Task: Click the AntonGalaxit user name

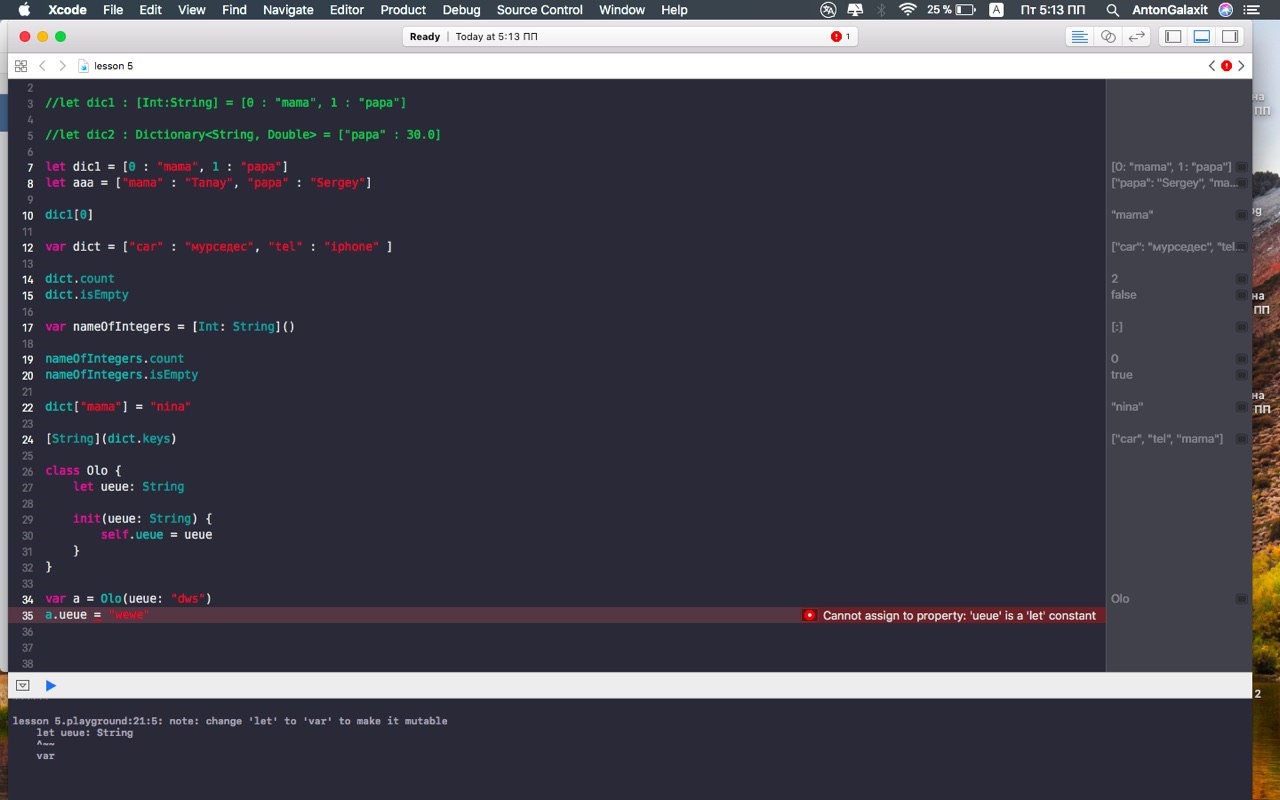Action: click(1169, 10)
